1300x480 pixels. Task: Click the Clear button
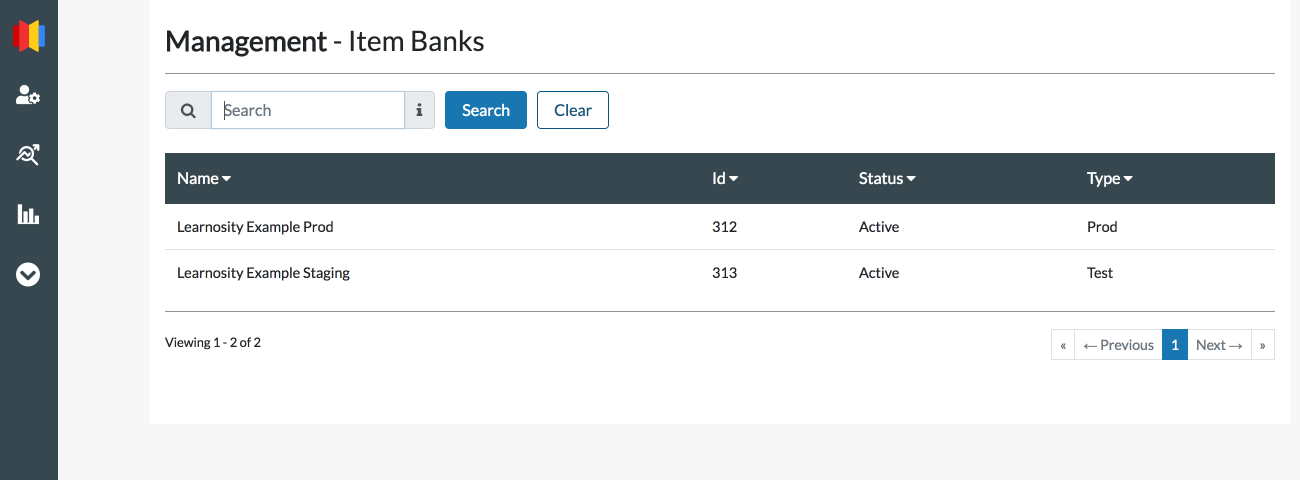point(573,110)
